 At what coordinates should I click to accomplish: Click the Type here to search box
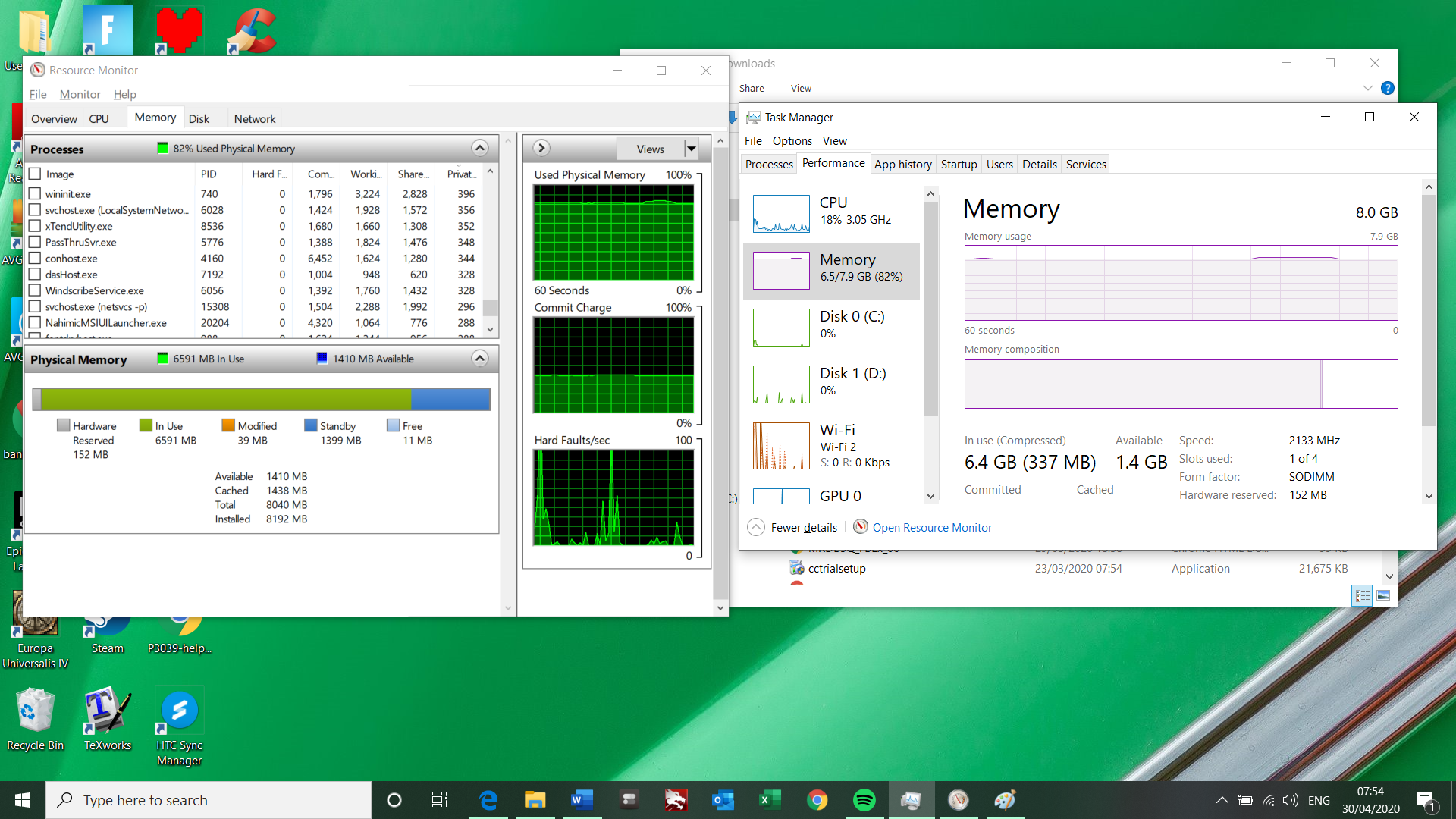tap(209, 800)
